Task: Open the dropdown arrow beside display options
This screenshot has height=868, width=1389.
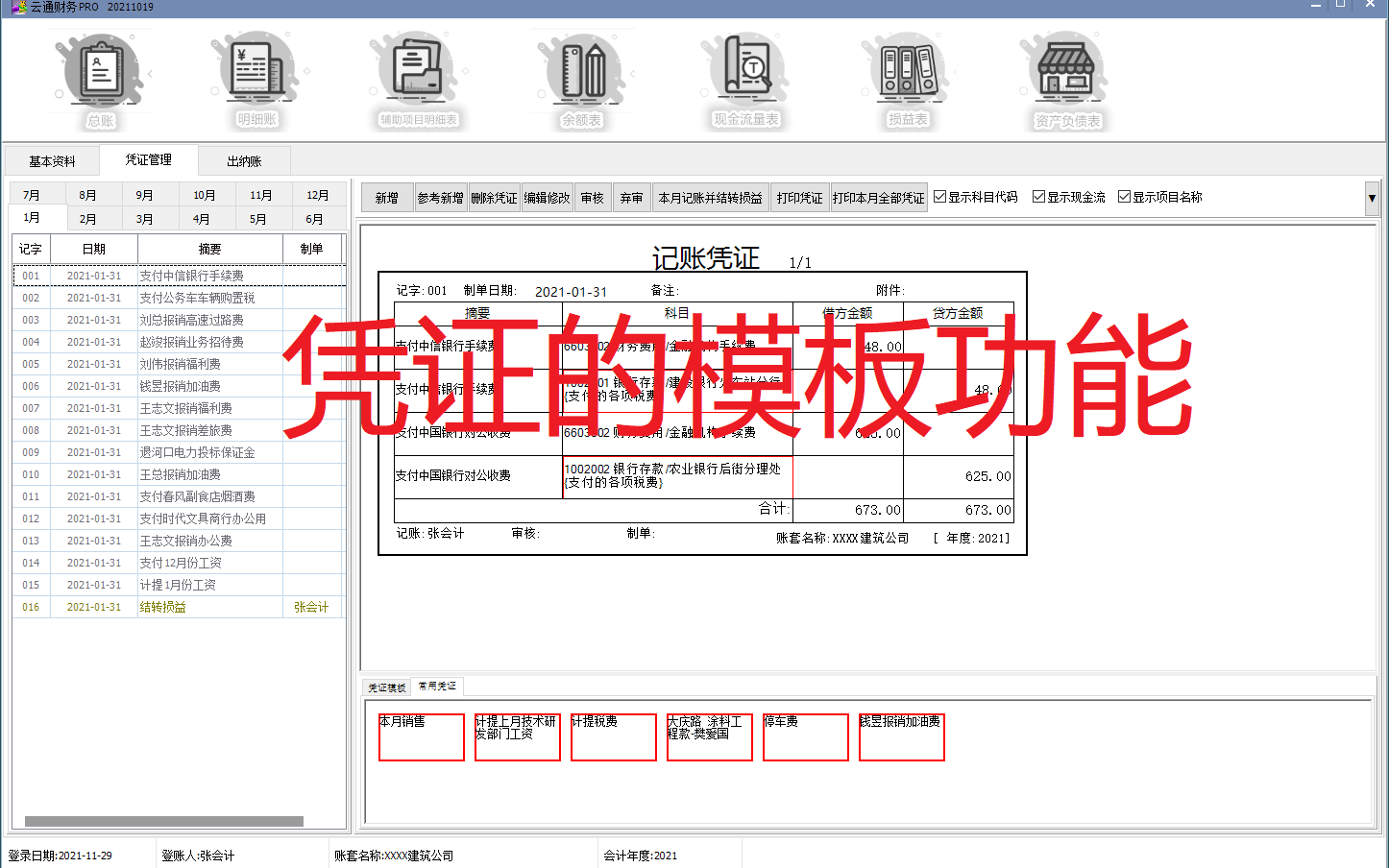Action: 1373,196
